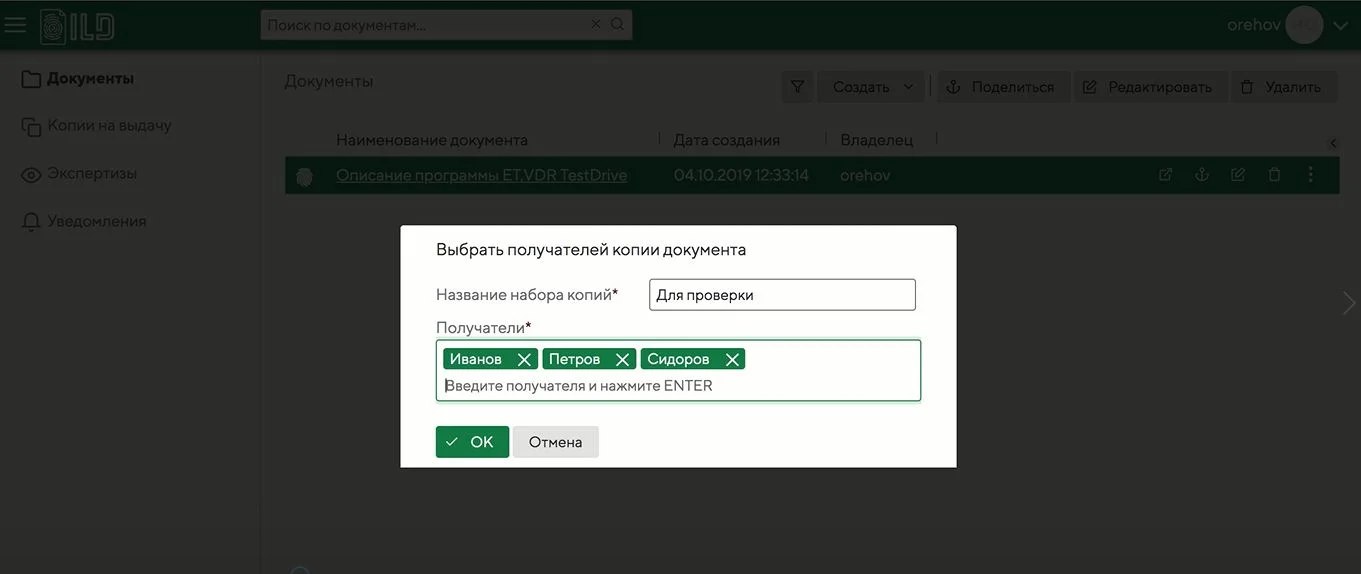Open Описание программы ET.VDR TestDrive link
The image size is (1361, 574).
point(482,175)
